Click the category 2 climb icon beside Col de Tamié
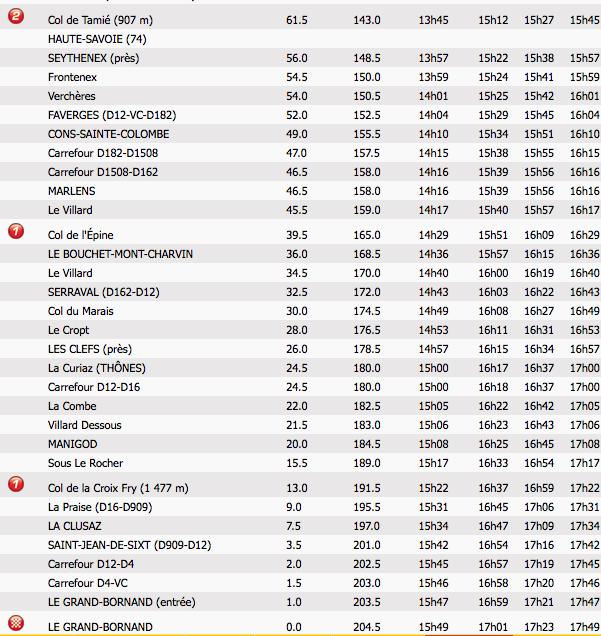601x636 pixels. coord(15,19)
